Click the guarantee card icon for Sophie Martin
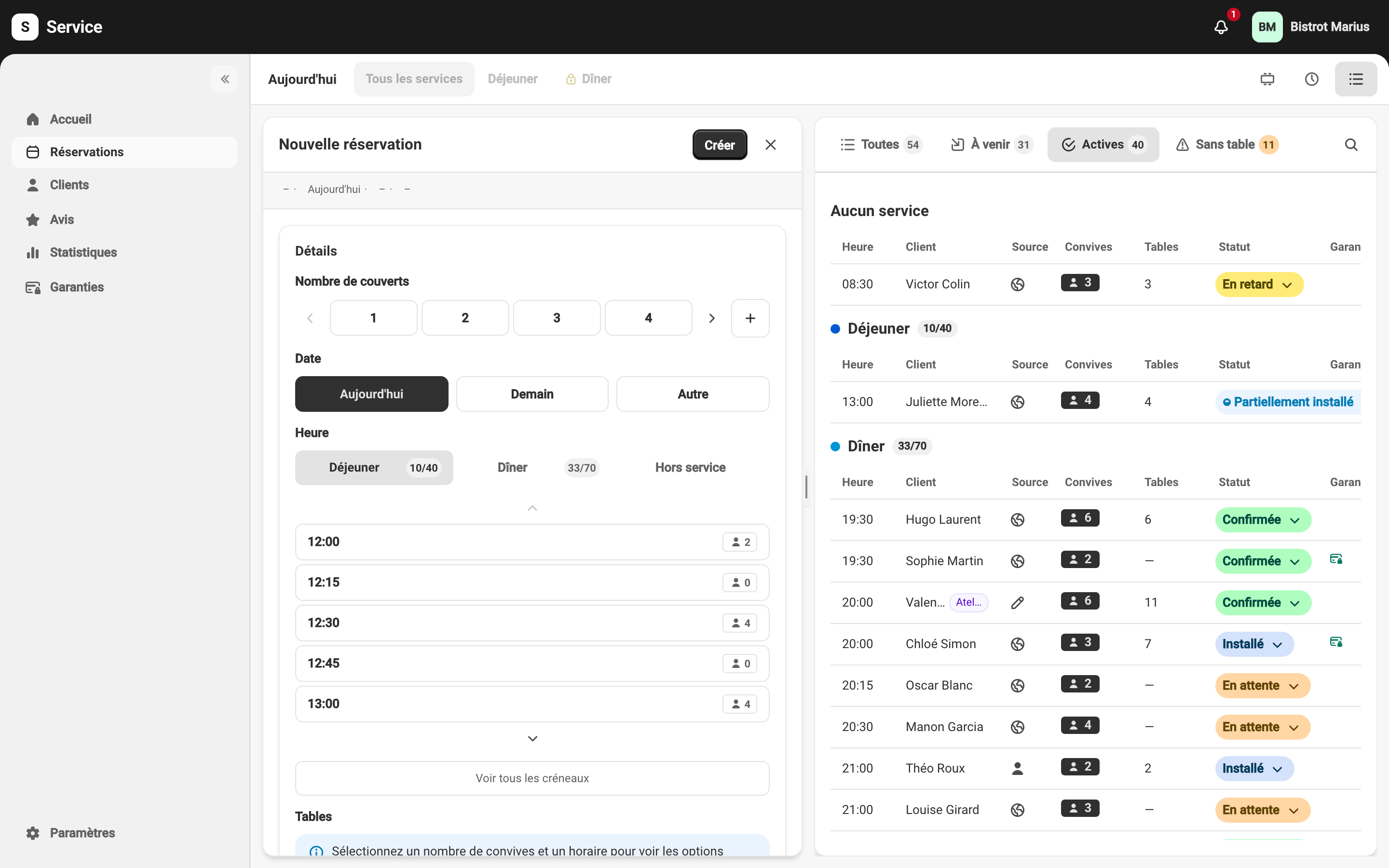The image size is (1389, 868). (1335, 559)
